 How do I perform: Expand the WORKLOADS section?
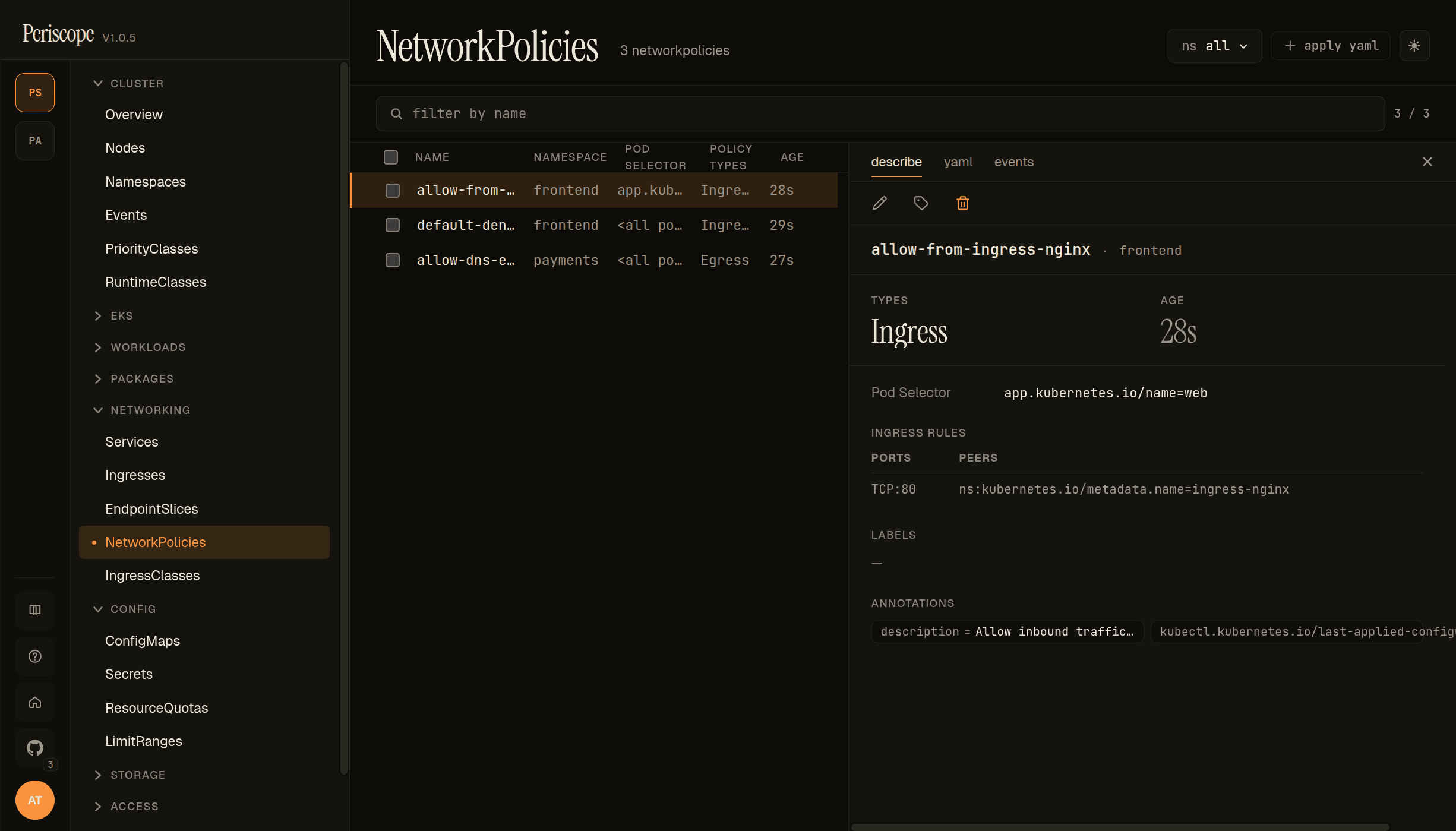(140, 347)
